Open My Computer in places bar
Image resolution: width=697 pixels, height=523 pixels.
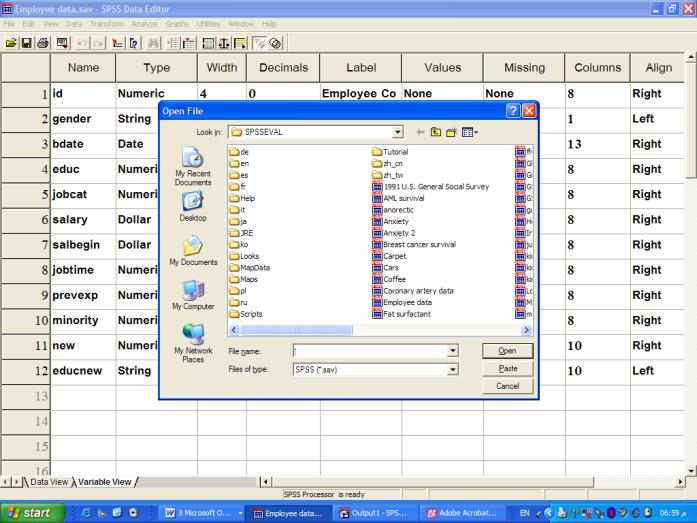coord(193,295)
